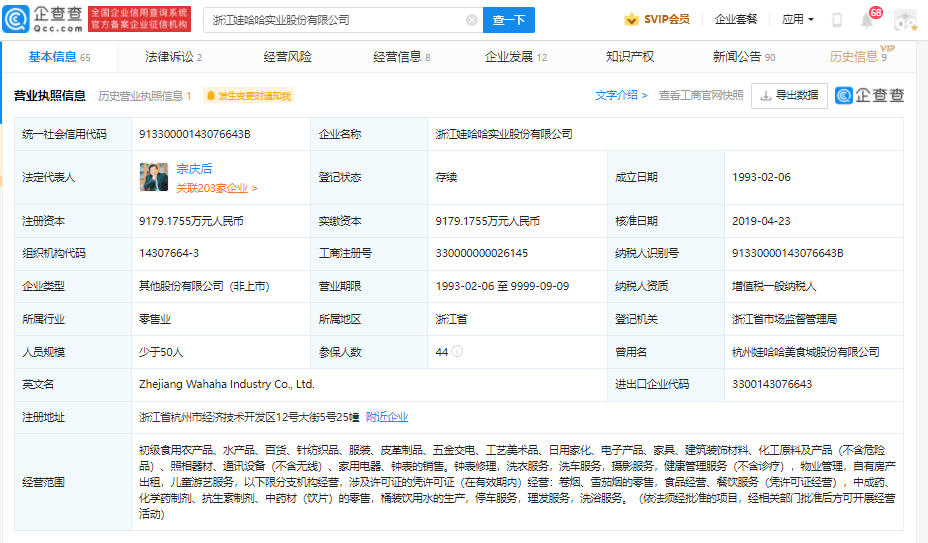Click the bell icon in 发生变更时通知我
Viewport: 928px width, 543px height.
coord(211,96)
